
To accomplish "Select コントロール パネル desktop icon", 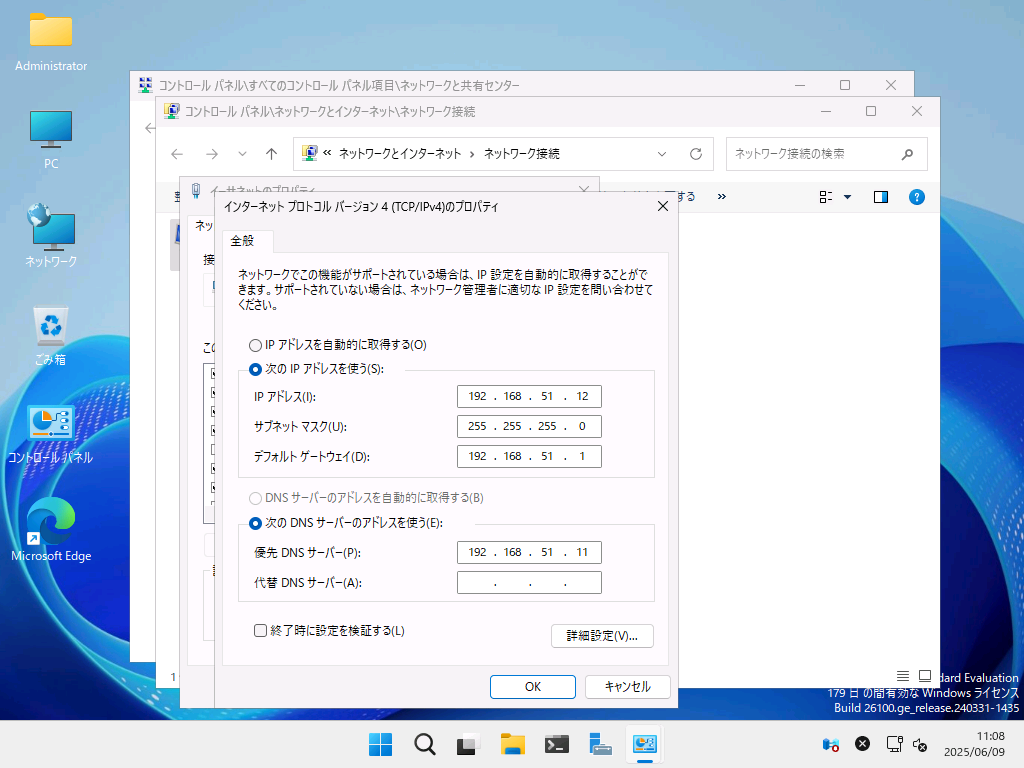I will pos(51,434).
